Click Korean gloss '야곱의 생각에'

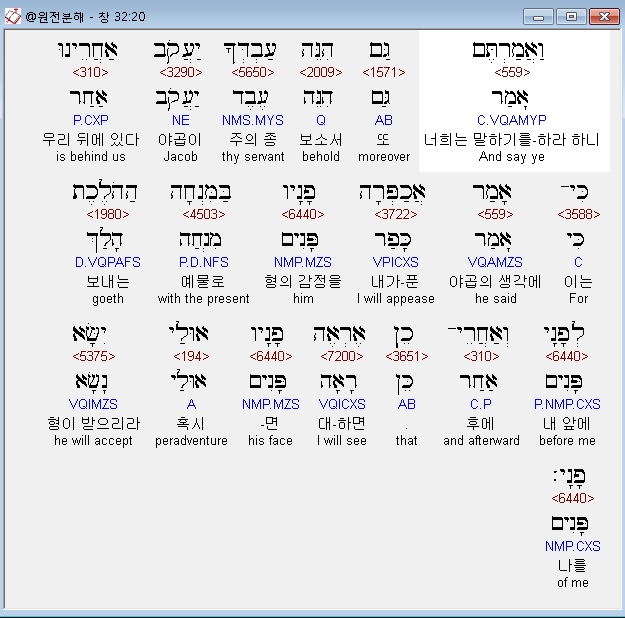pyautogui.click(x=495, y=282)
